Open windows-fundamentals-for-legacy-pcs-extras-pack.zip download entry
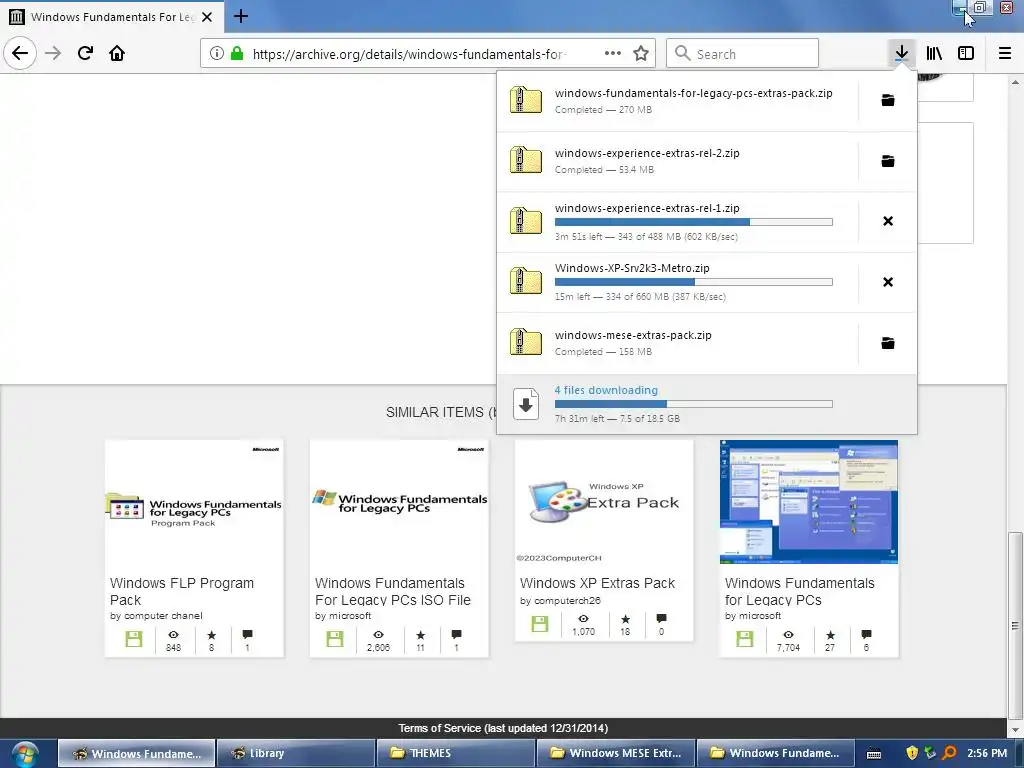Screen dimensions: 1024x768 (x=678, y=101)
